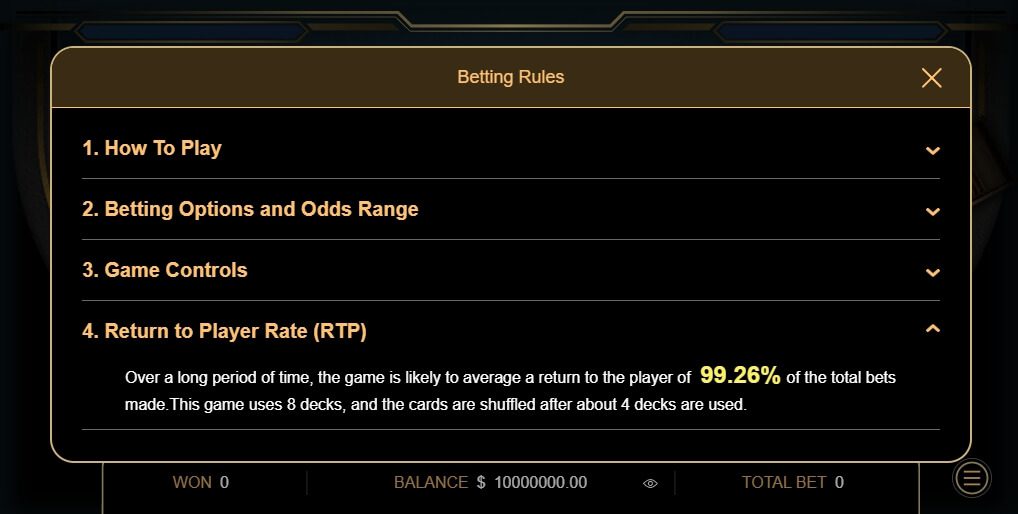The image size is (1018, 514).
Task: Click the blue bar above dialog's right side
Action: [830, 31]
